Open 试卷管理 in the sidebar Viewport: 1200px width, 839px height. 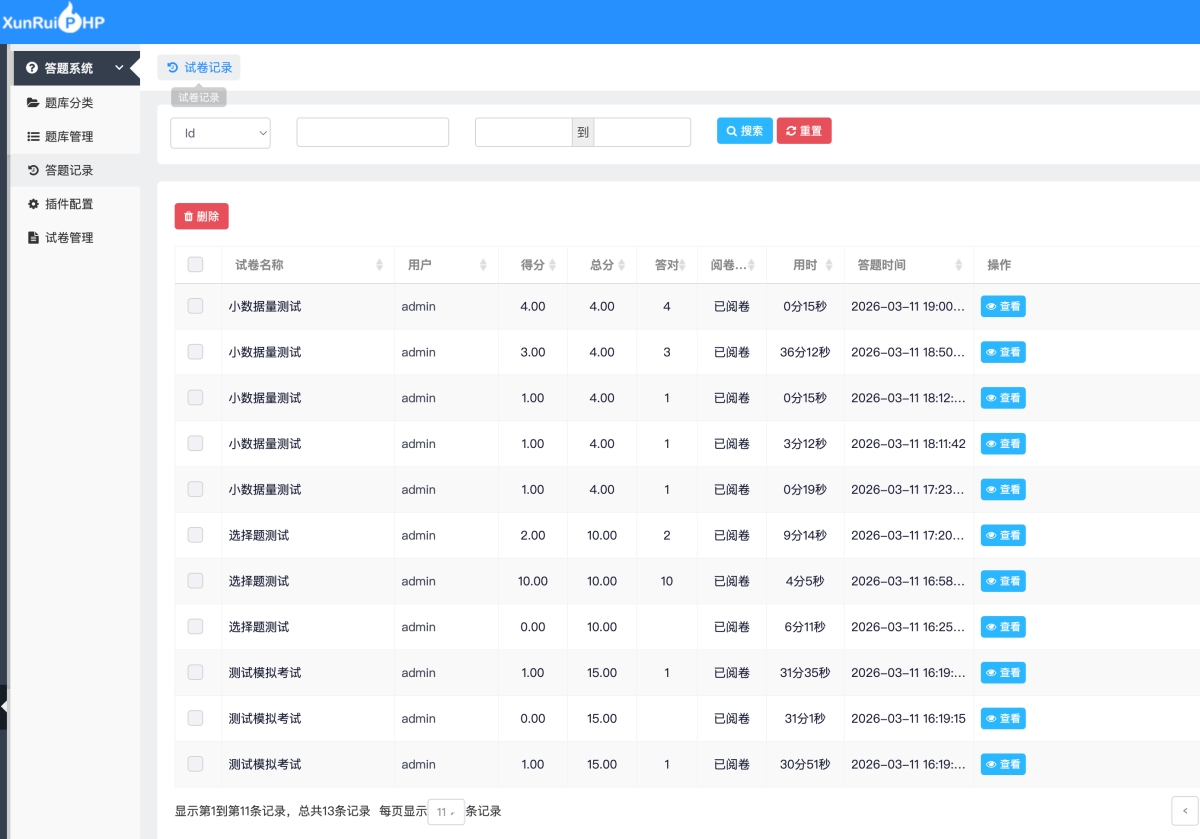click(69, 238)
